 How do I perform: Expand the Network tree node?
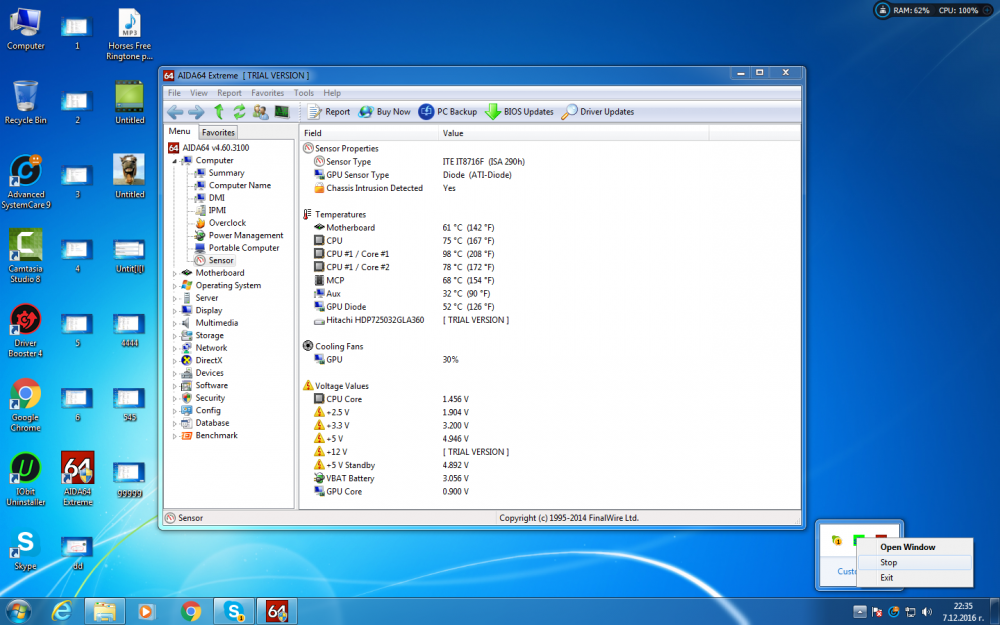(174, 348)
